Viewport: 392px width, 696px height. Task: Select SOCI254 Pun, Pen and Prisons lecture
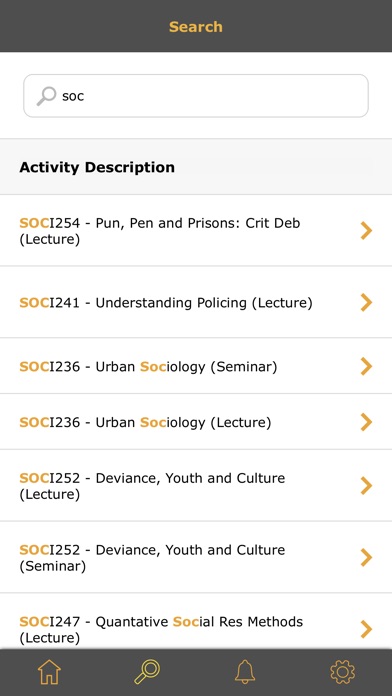click(x=196, y=231)
